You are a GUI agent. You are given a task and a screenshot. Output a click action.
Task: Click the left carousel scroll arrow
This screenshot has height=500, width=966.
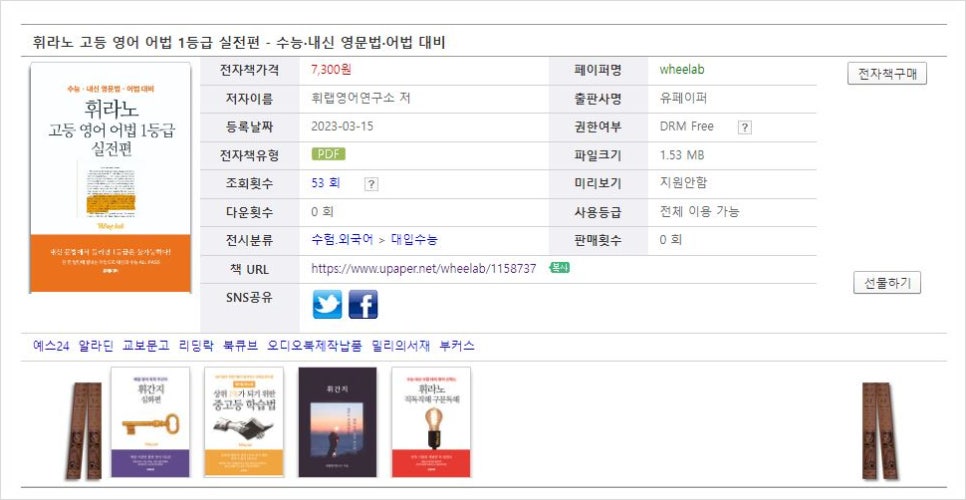coord(85,430)
